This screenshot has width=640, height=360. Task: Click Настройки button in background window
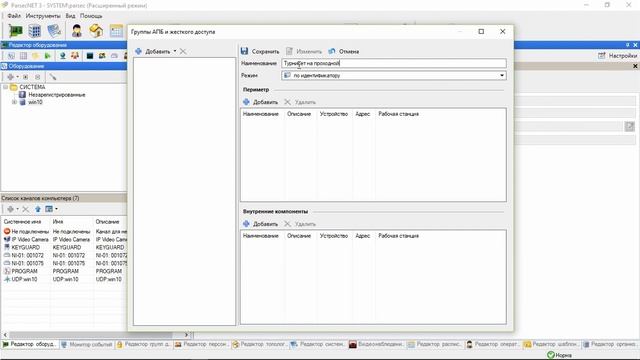pyautogui.click(x=617, y=56)
